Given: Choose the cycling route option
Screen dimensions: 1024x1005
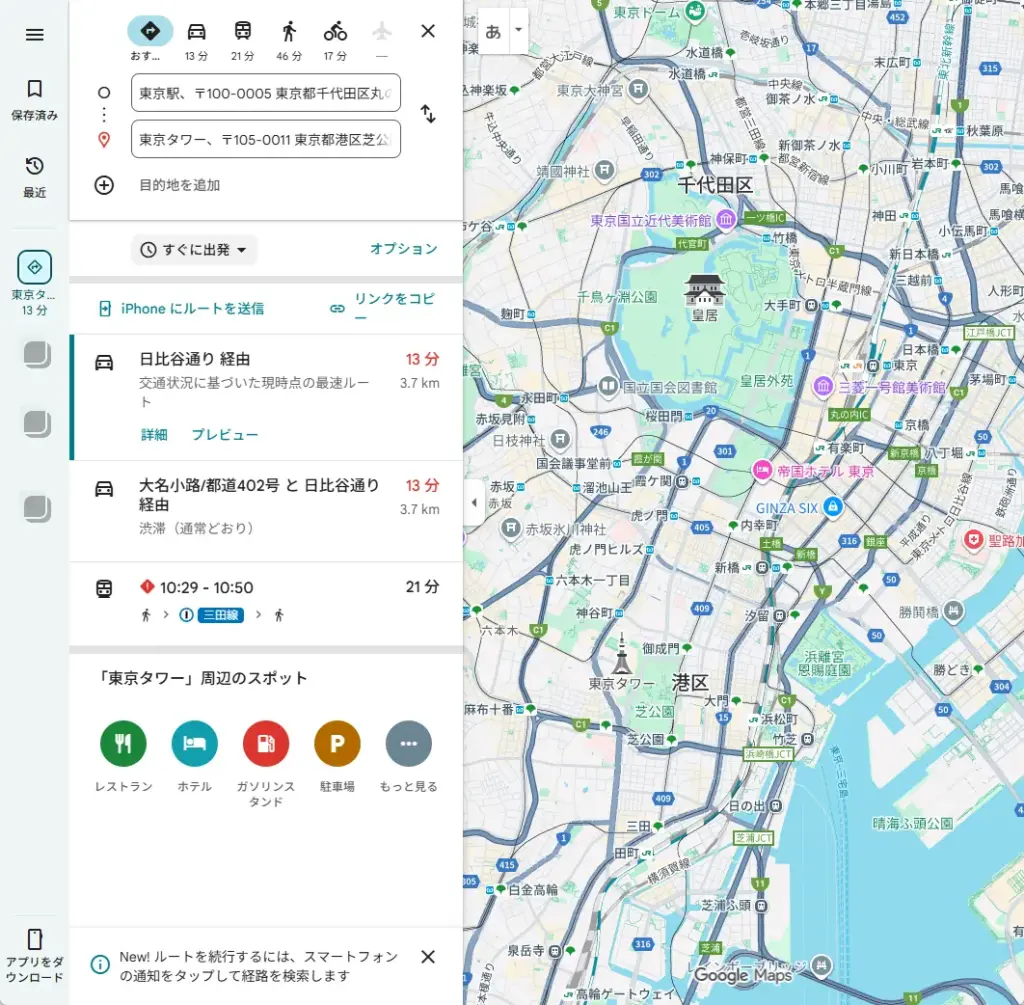Looking at the screenshot, I should 333,32.
